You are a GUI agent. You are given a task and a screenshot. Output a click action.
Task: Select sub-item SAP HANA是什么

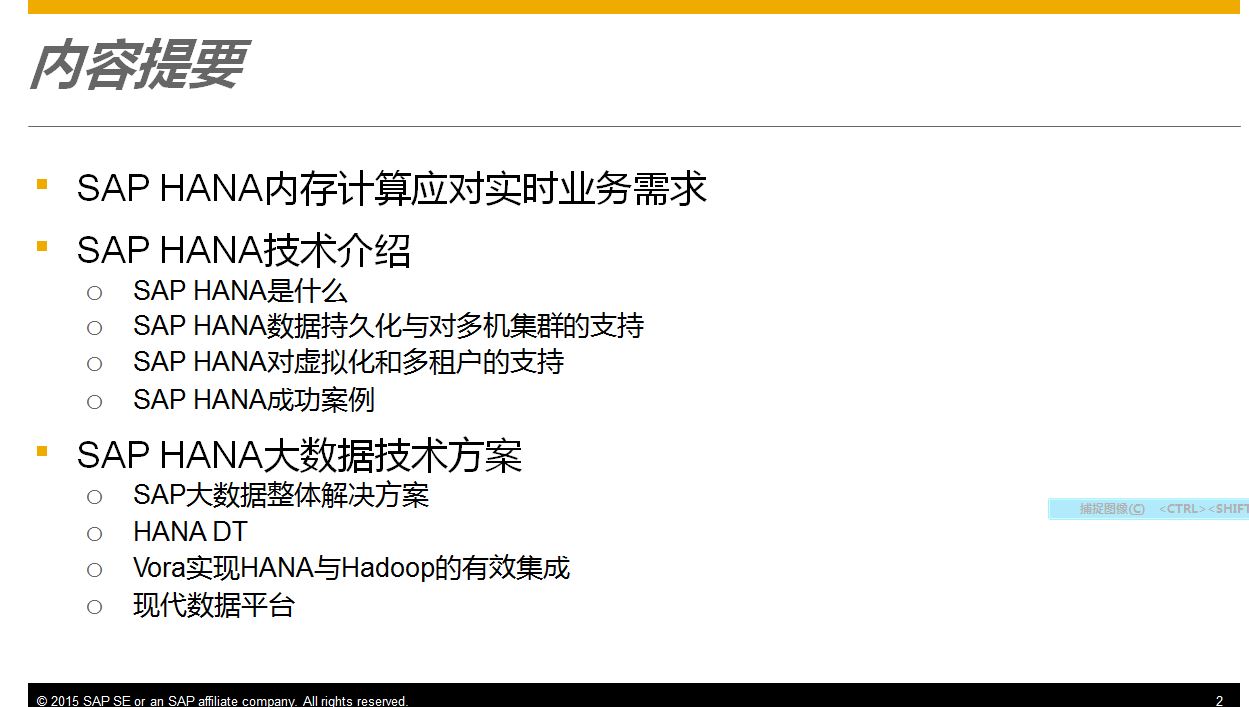click(240, 291)
